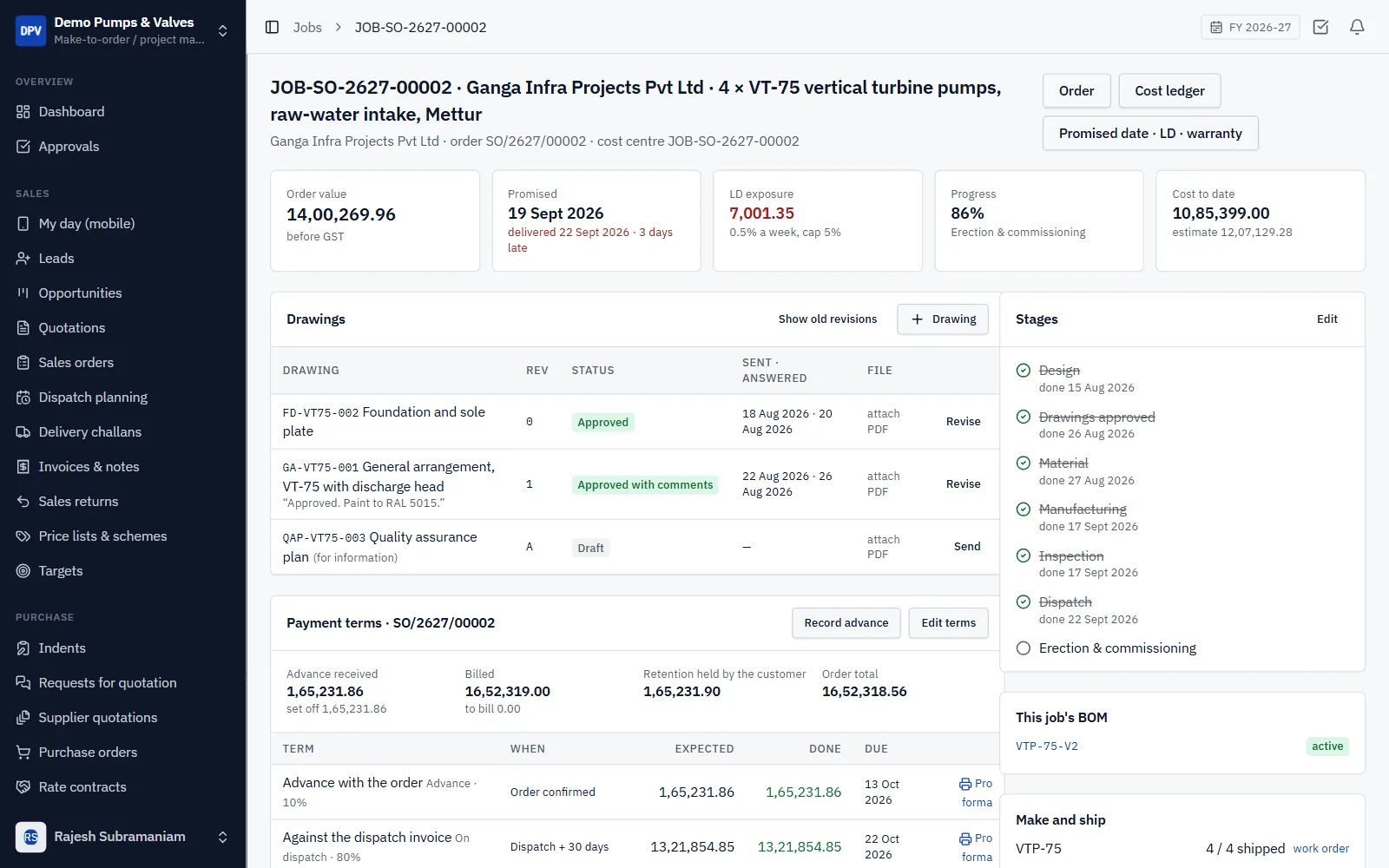Viewport: 1389px width, 868px height.
Task: Revise the FD-VT75-002 drawing
Action: (963, 422)
